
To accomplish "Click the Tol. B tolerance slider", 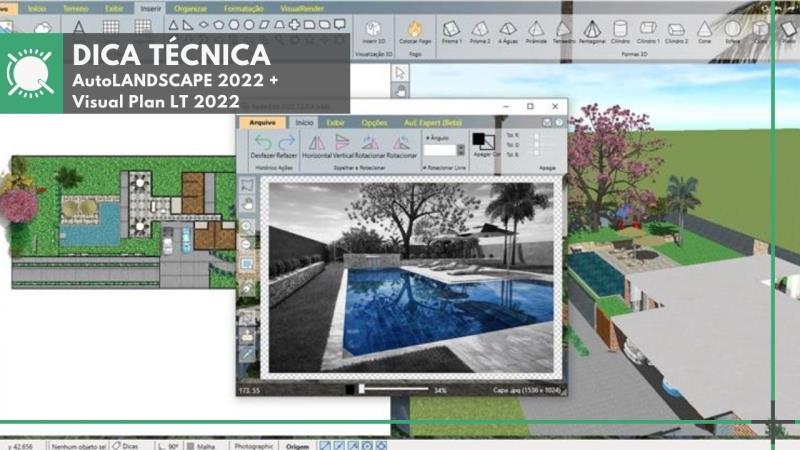I will point(537,154).
